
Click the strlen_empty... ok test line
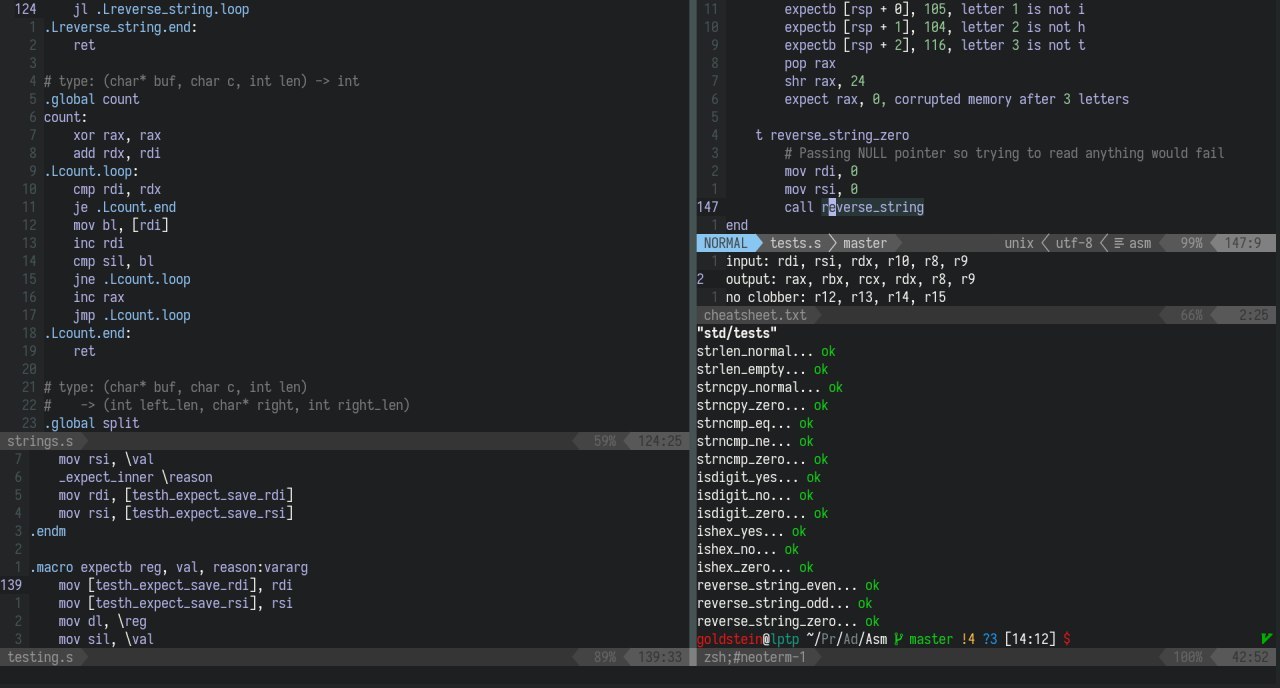tap(762, 369)
